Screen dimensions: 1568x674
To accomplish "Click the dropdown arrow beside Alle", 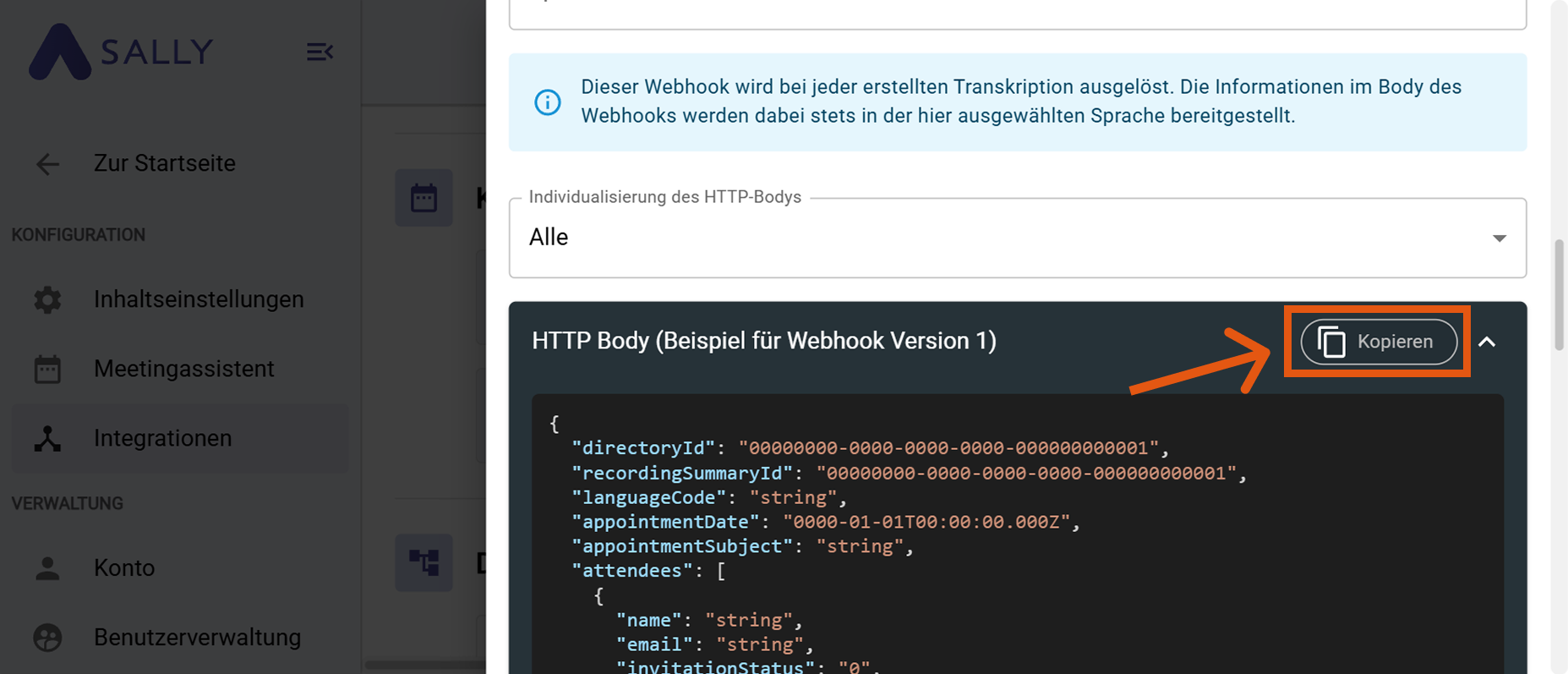I will point(1499,238).
